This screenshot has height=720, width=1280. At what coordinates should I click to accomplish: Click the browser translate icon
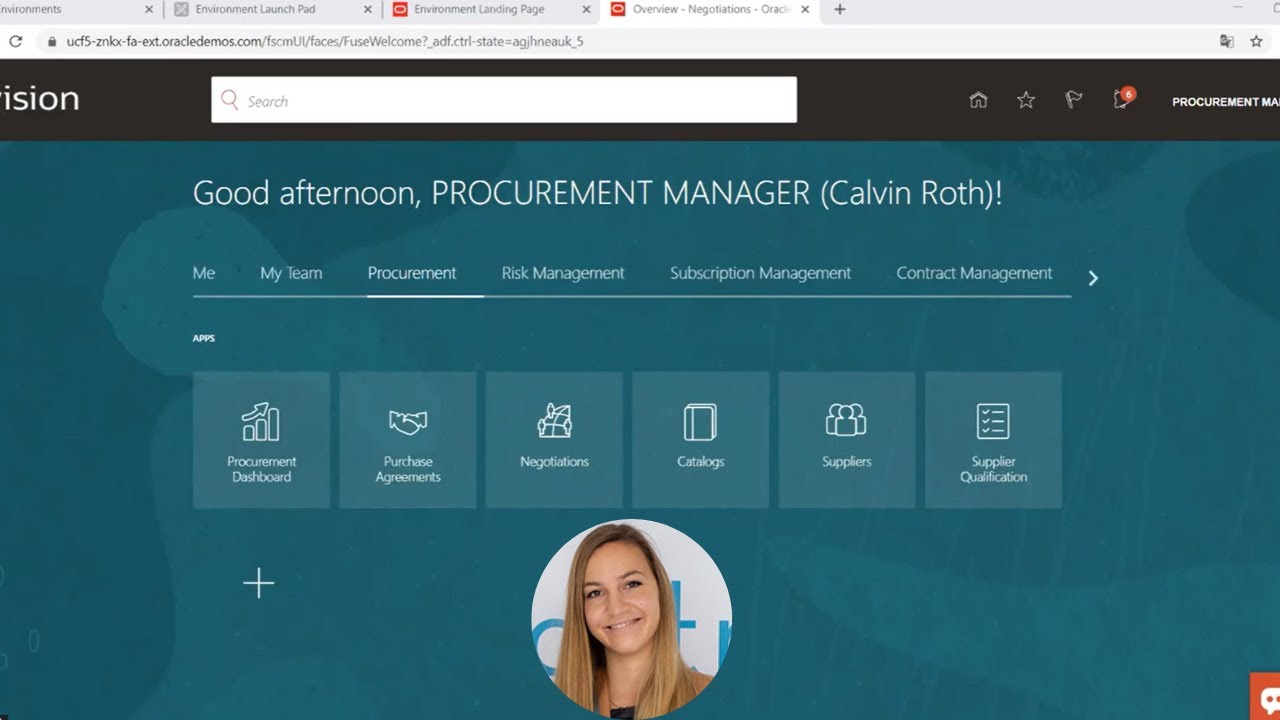point(1226,41)
